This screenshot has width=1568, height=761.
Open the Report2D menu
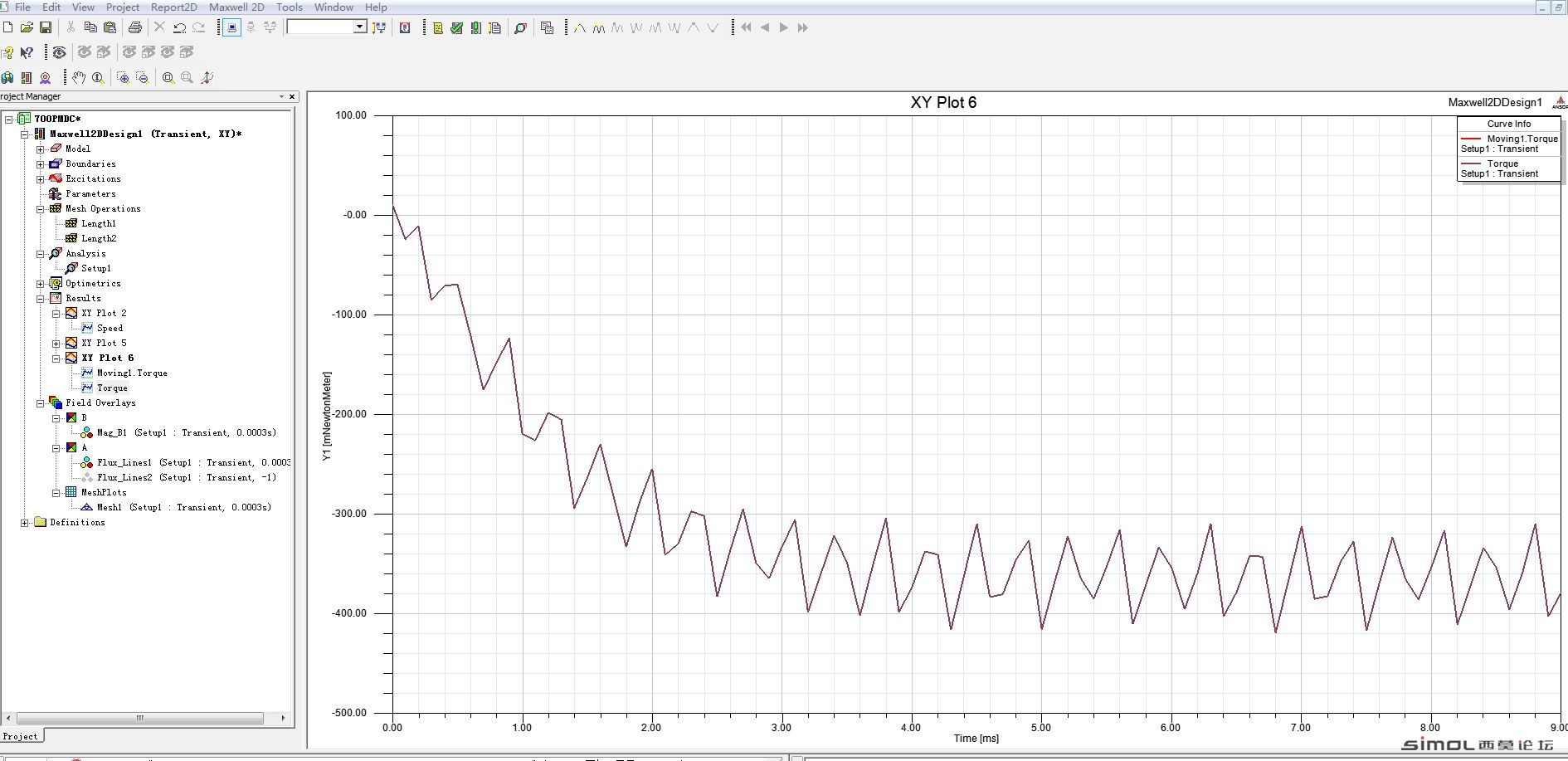174,7
